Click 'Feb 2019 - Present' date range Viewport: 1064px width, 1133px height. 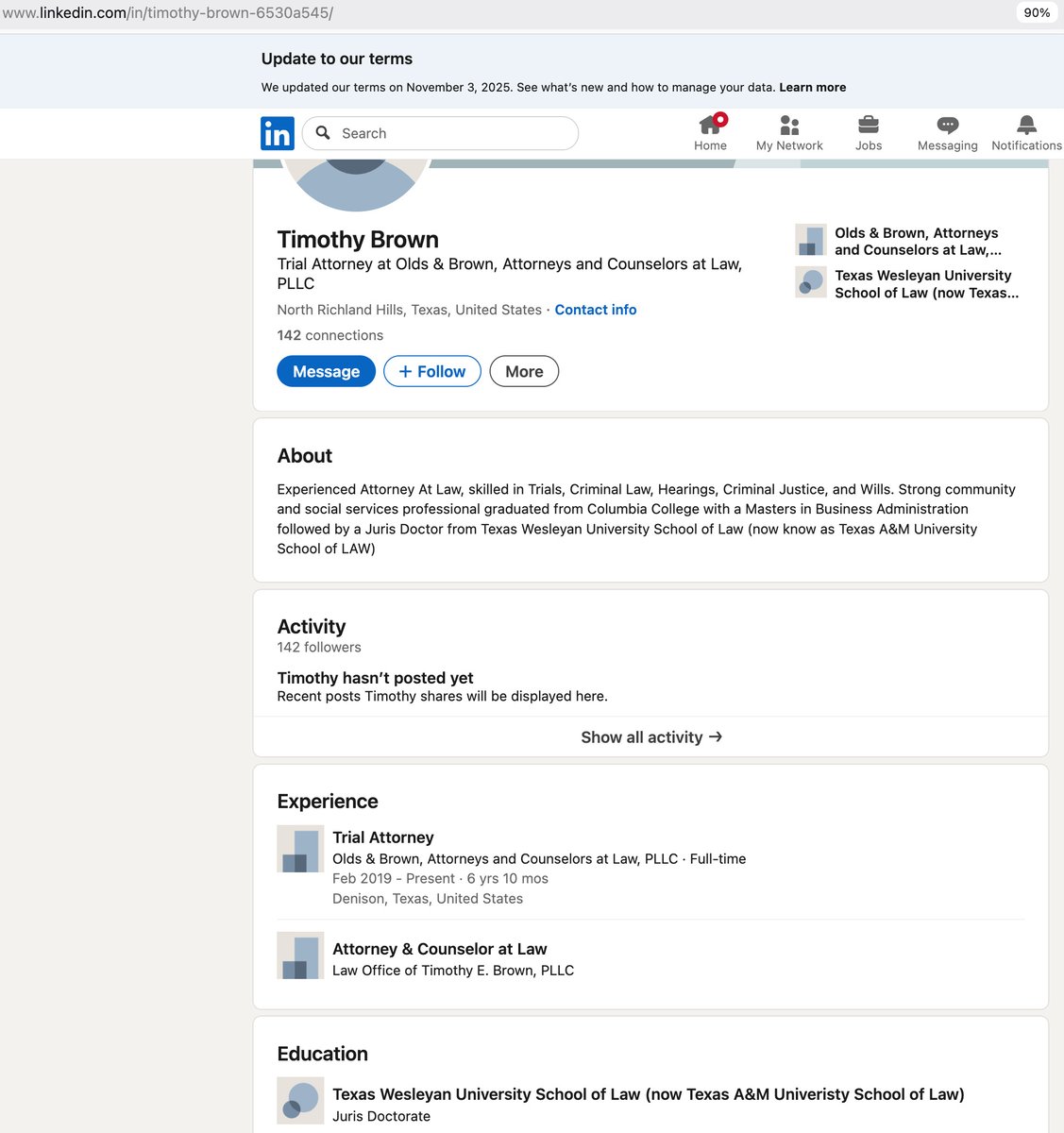pyautogui.click(x=395, y=878)
